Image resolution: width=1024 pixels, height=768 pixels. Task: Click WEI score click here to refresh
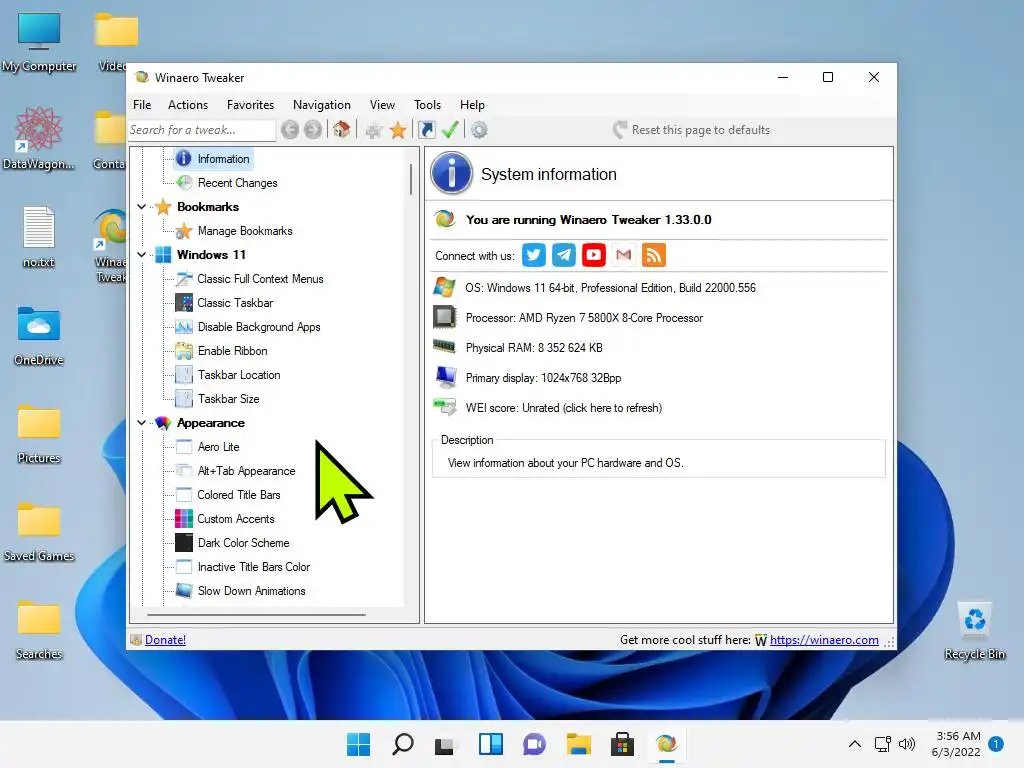(564, 408)
